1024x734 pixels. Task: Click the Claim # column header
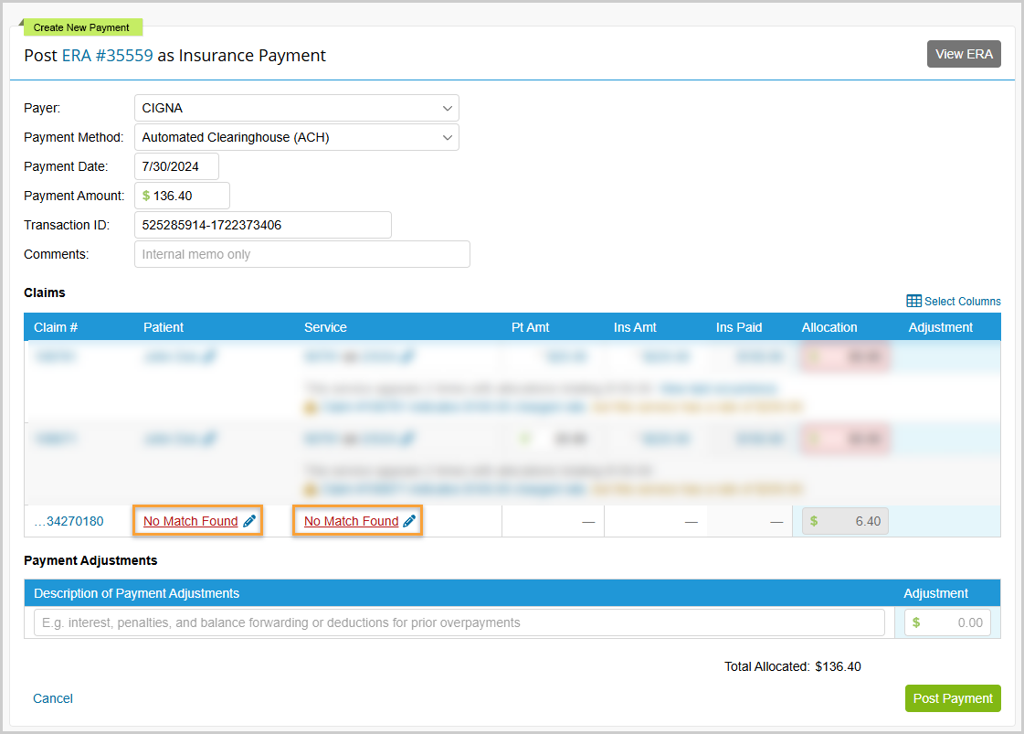coord(56,327)
